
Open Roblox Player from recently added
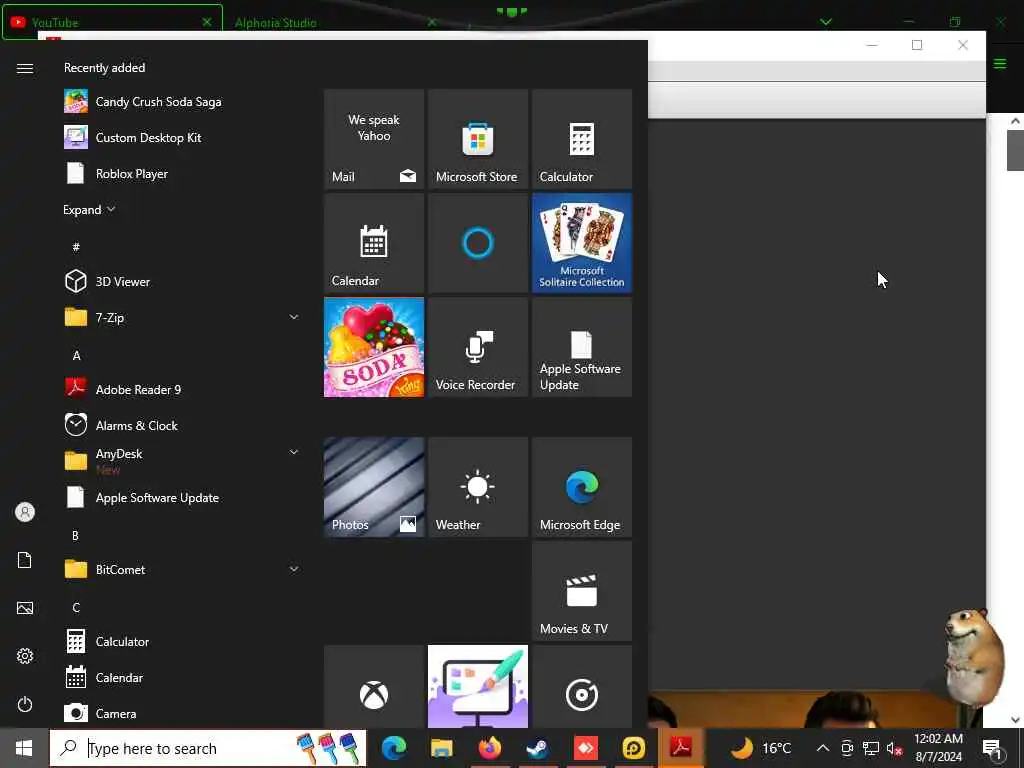click(x=182, y=174)
